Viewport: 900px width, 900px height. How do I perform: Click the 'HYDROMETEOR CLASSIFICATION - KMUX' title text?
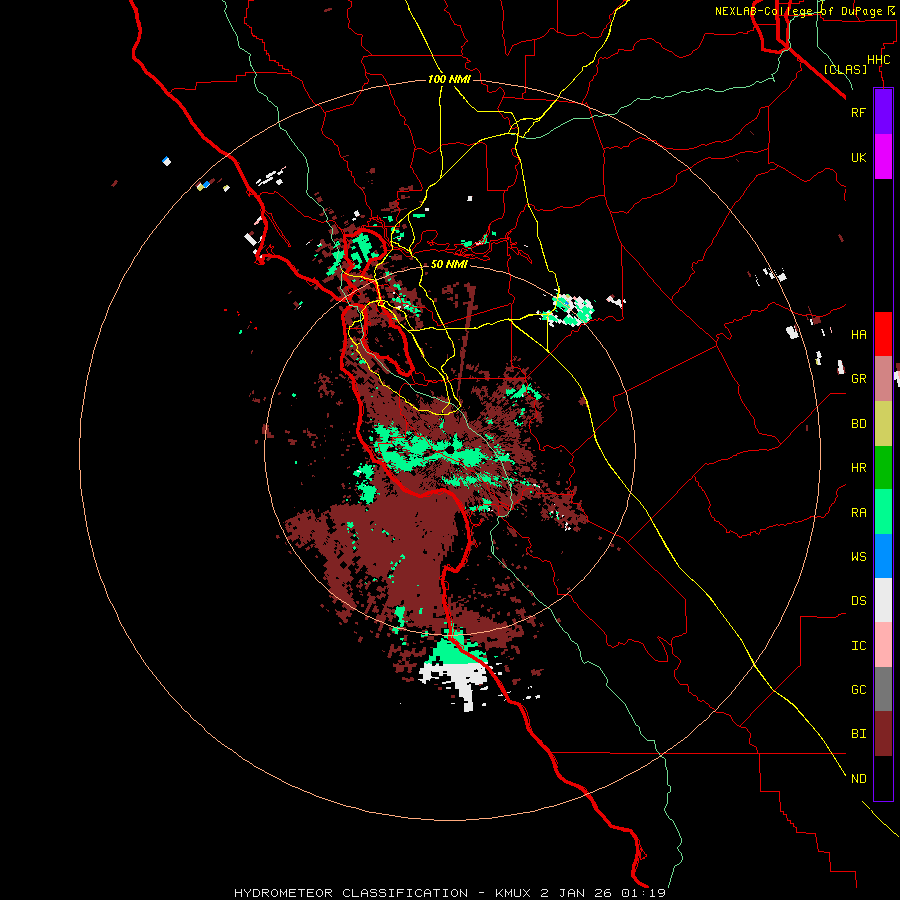coord(384,893)
